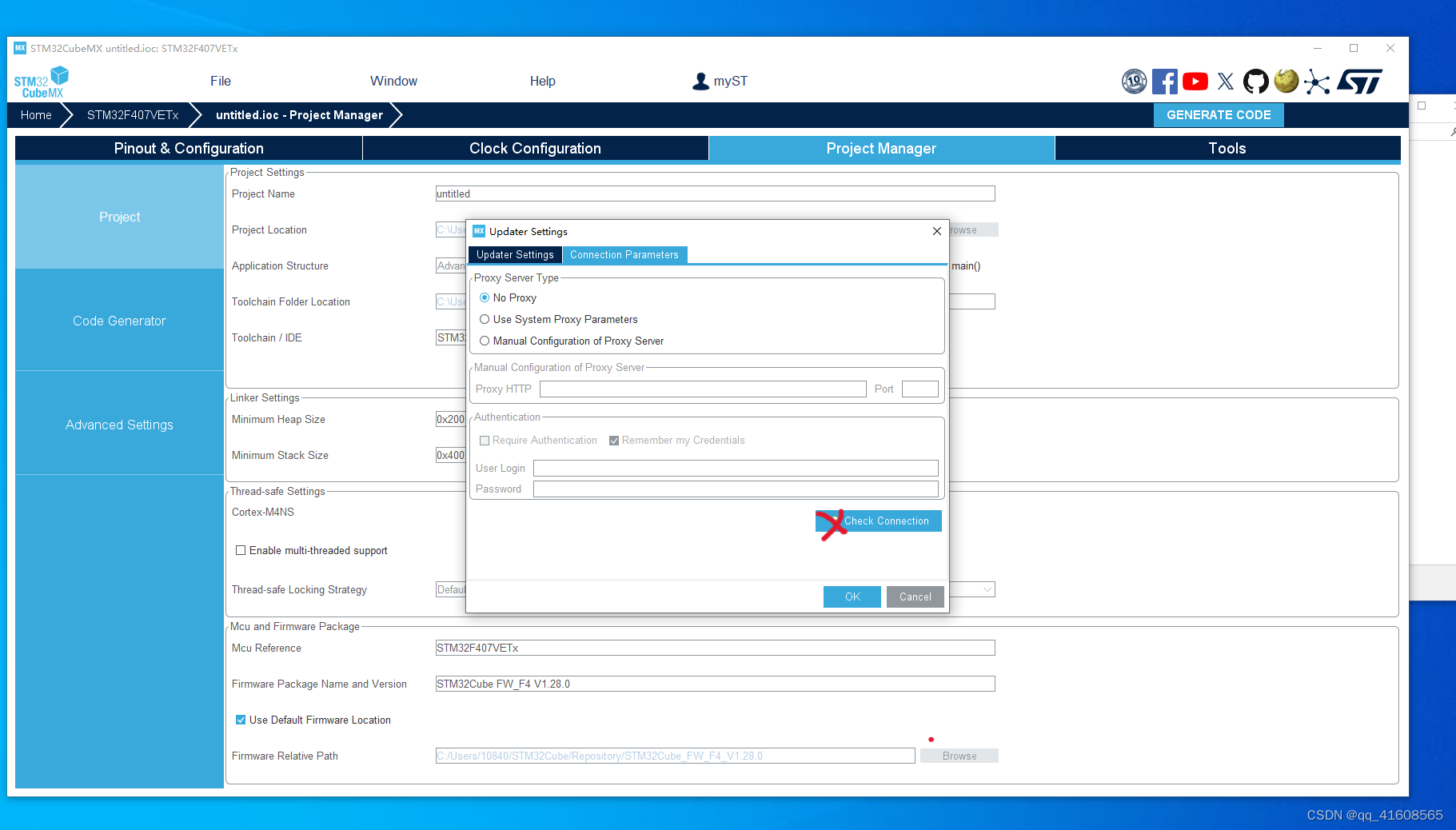Open the File menu
The height and width of the screenshot is (830, 1456).
point(221,81)
